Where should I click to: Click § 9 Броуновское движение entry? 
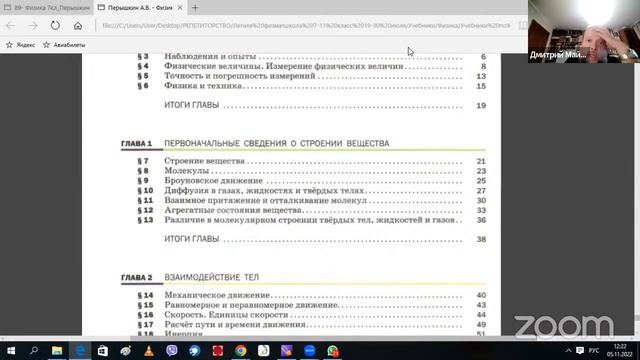[x=311, y=180]
